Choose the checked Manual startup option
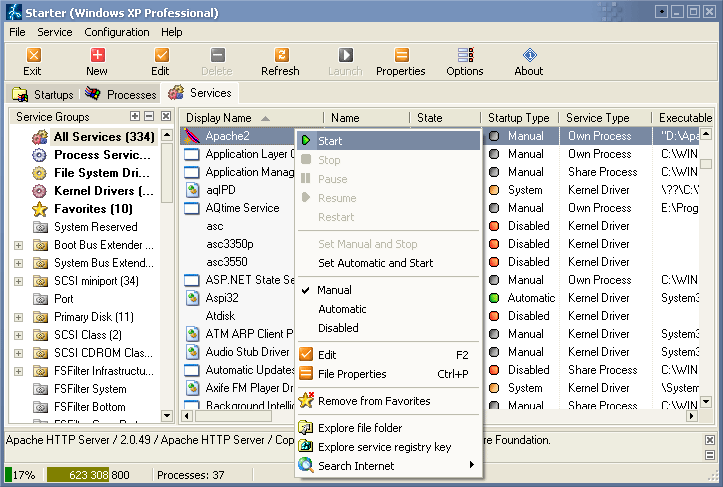This screenshot has width=723, height=487. click(x=334, y=290)
